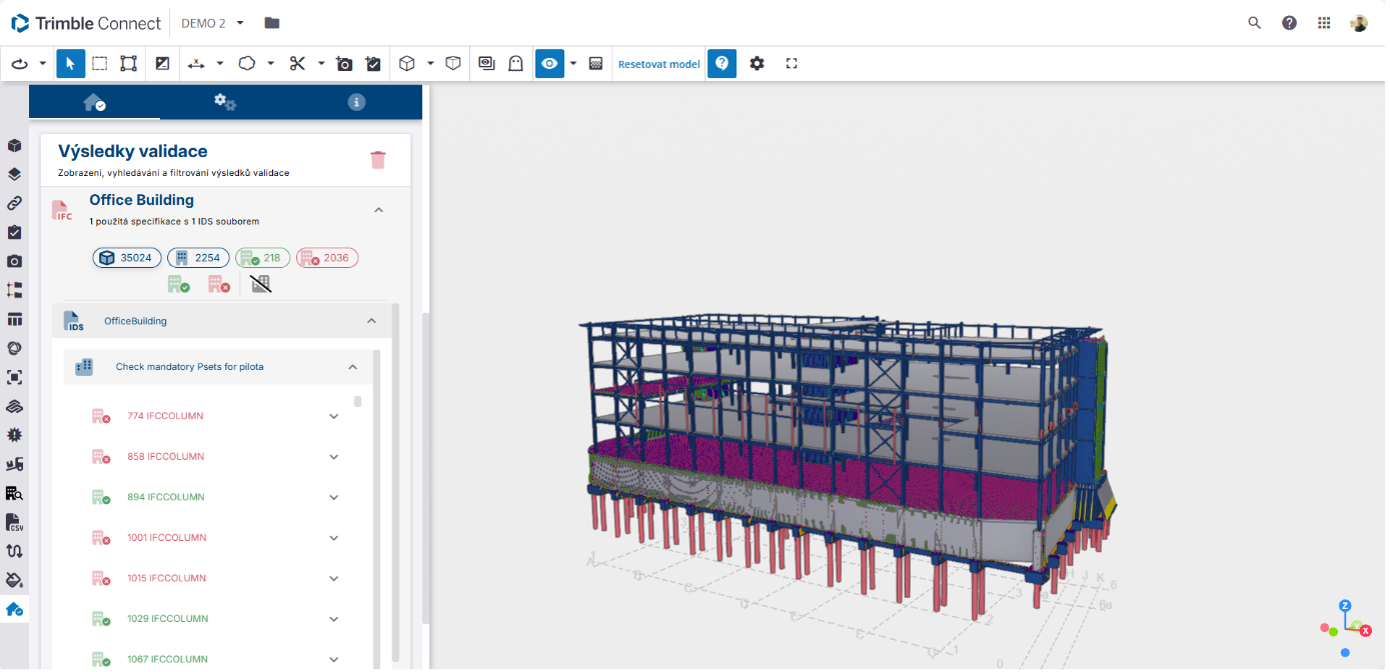Click Resetovat model link

tap(658, 64)
